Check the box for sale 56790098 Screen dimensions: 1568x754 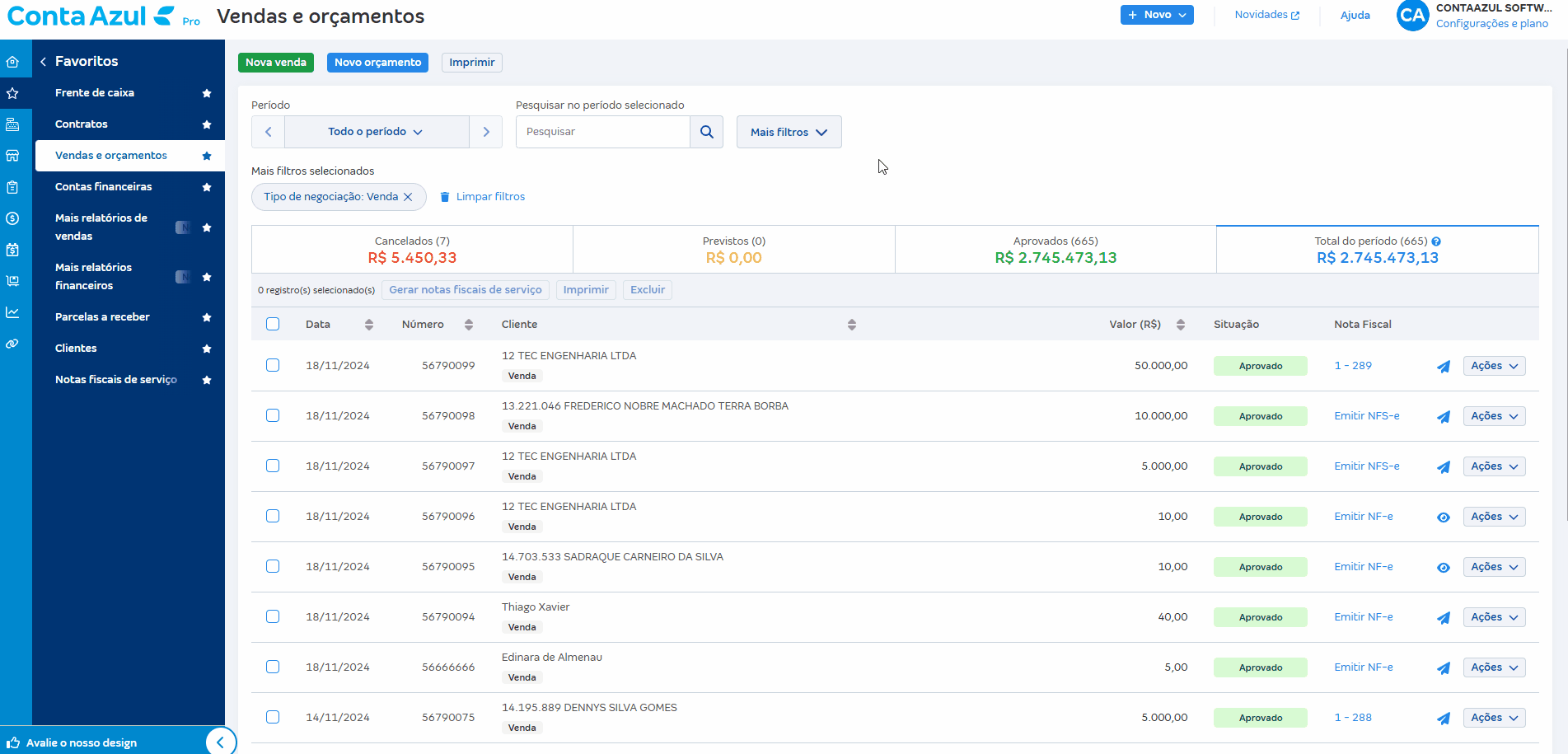273,415
